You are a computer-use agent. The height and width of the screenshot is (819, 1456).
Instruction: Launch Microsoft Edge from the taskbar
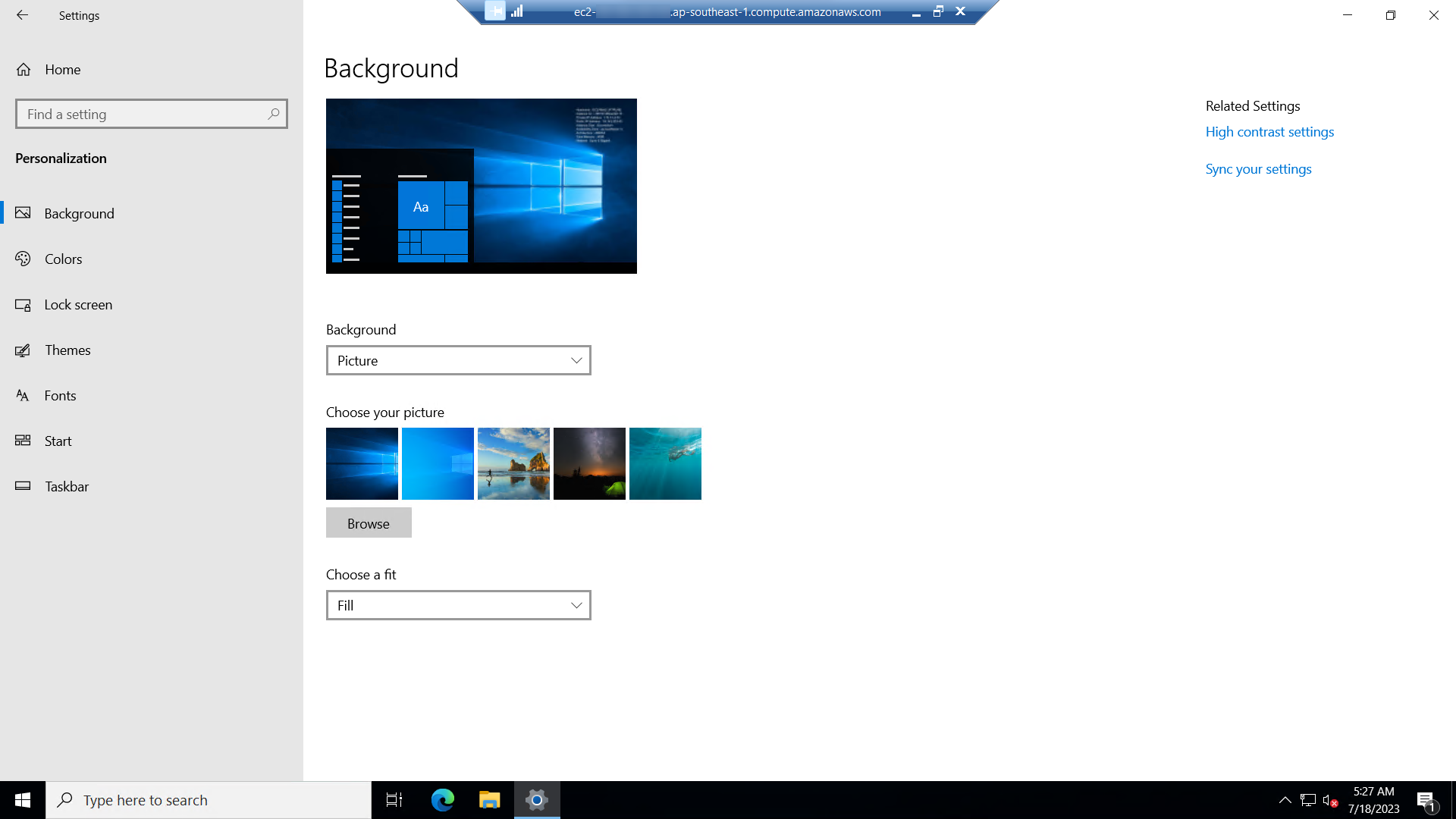(442, 800)
